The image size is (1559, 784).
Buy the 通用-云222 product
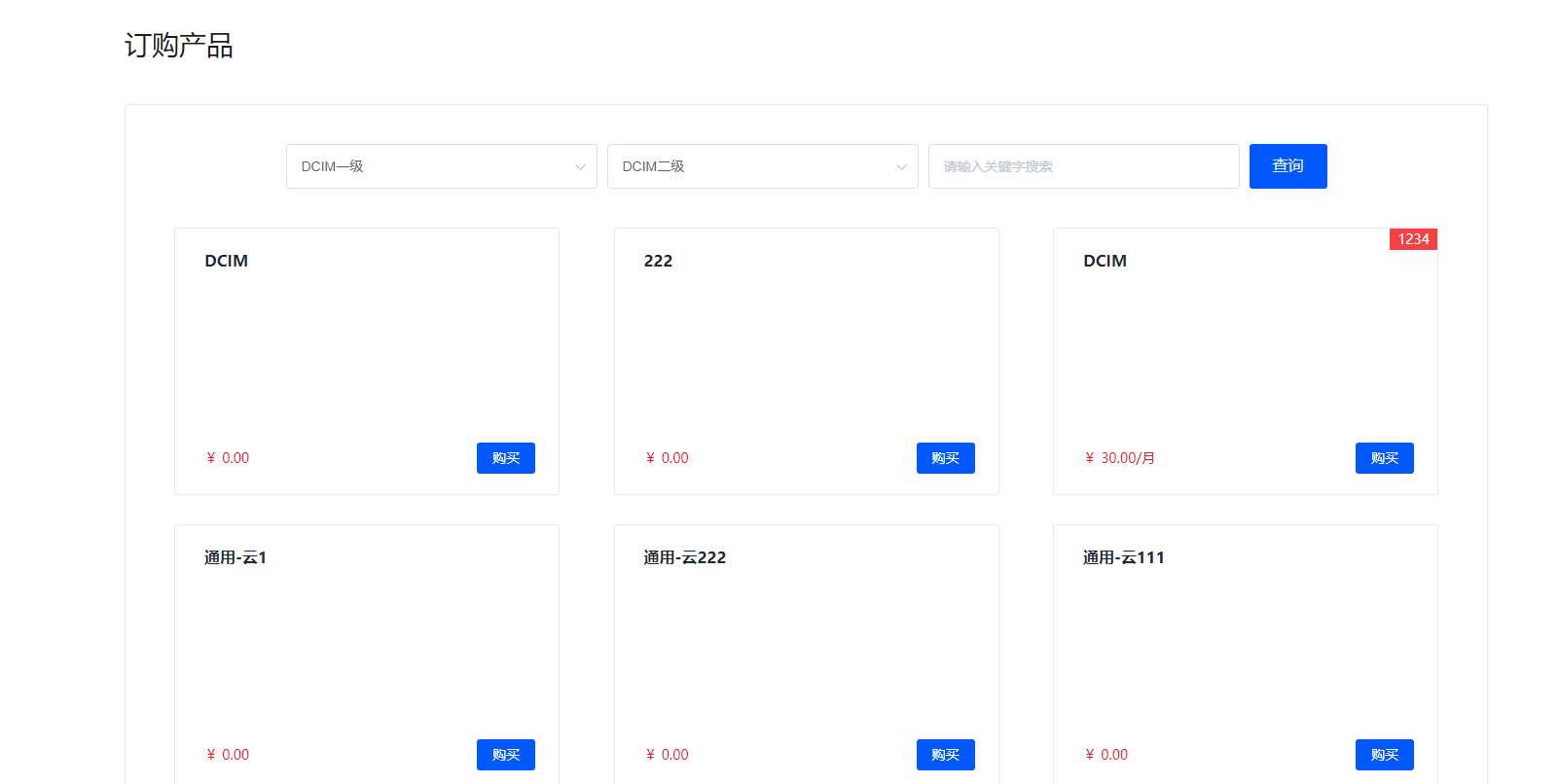tap(945, 755)
